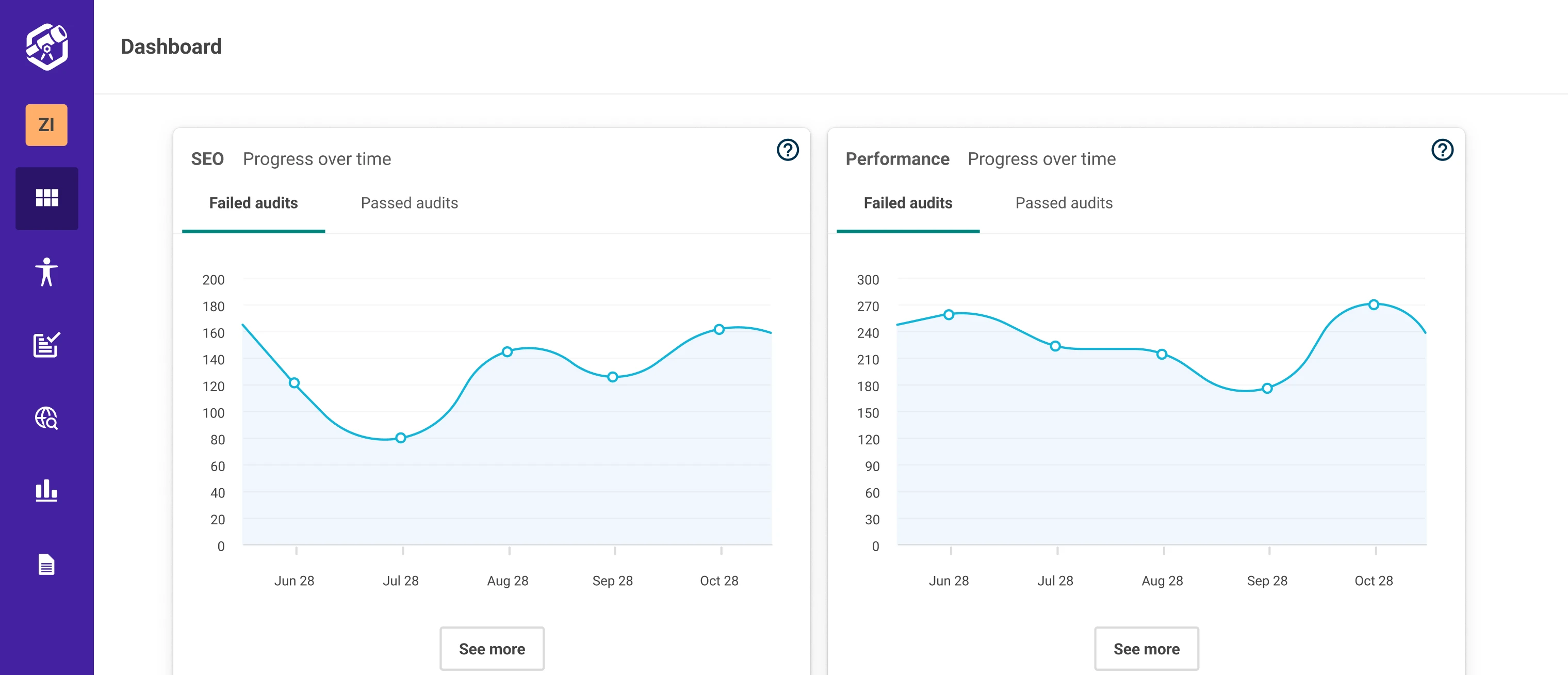This screenshot has width=1568, height=675.
Task: Click See more under SEO chart
Action: pyautogui.click(x=491, y=649)
